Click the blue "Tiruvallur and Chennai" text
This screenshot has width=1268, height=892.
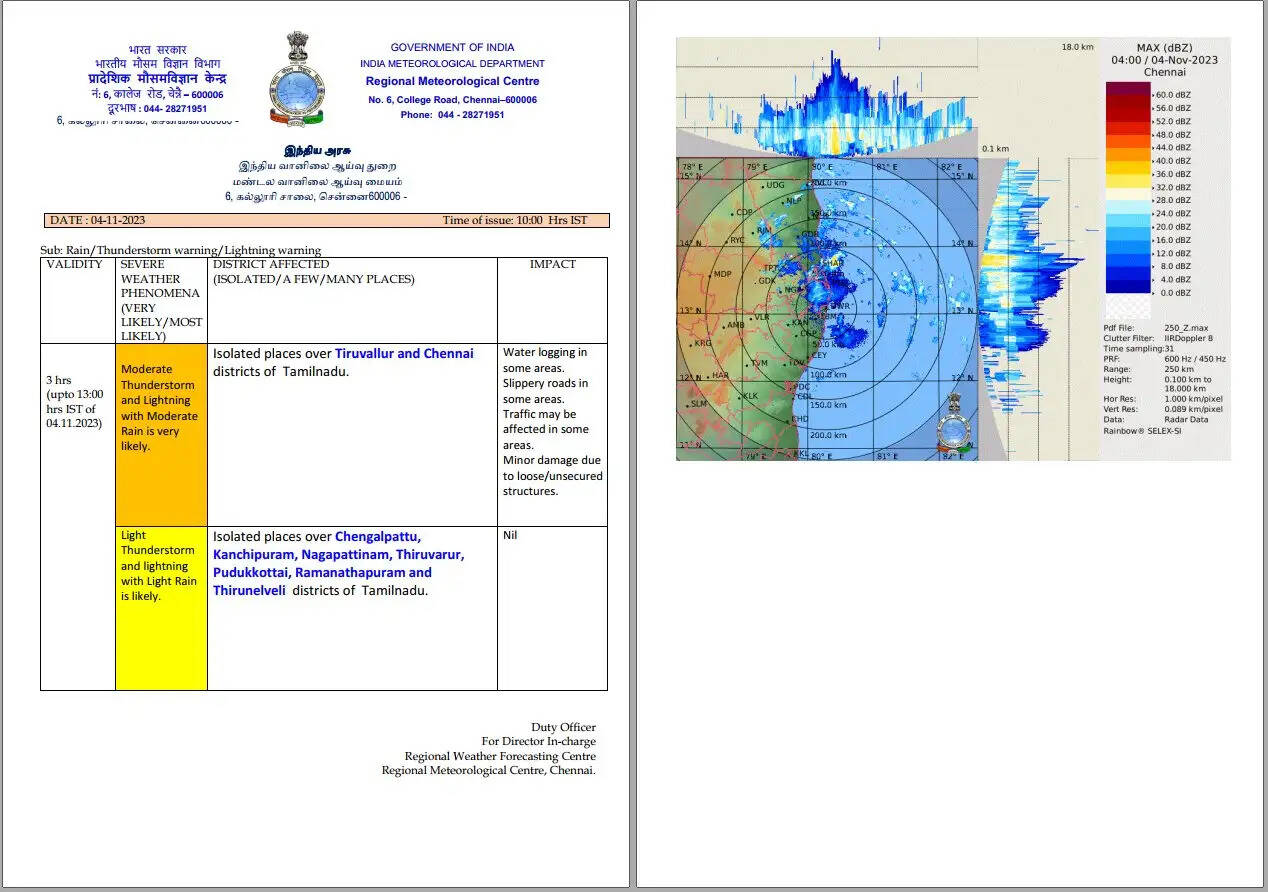tap(404, 354)
